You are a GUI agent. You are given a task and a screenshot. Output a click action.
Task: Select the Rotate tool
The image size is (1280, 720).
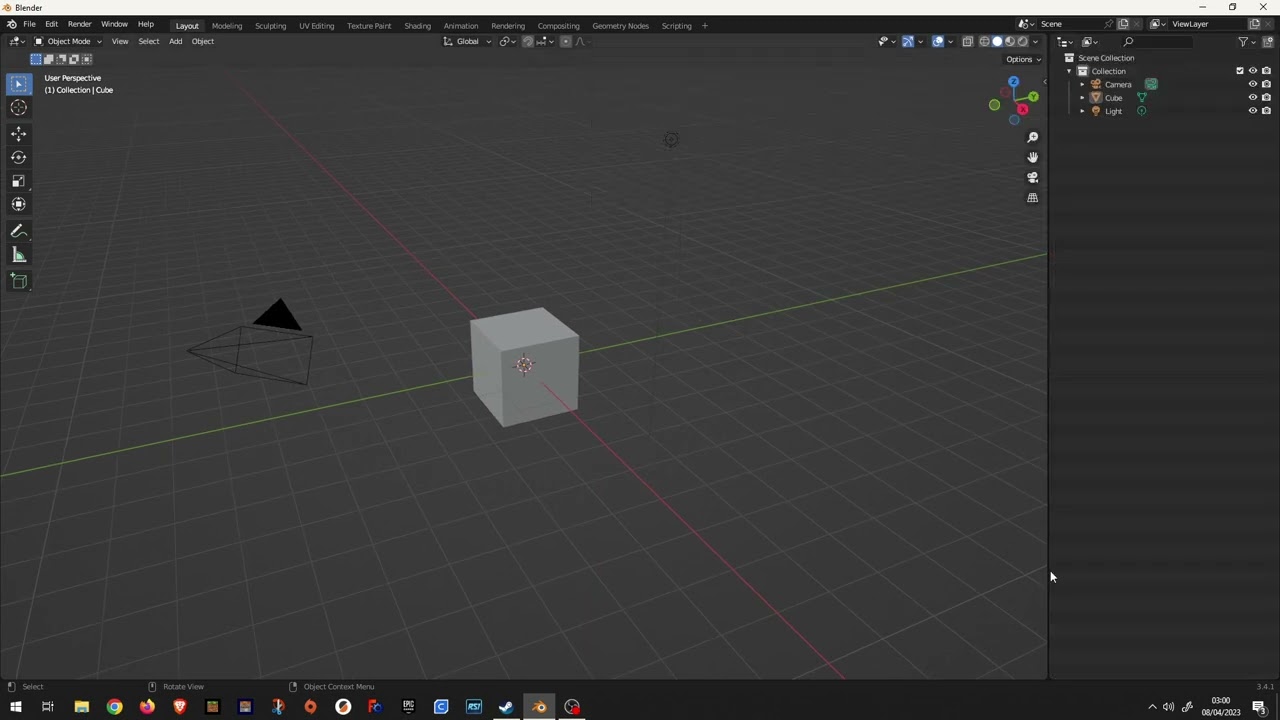pos(18,157)
